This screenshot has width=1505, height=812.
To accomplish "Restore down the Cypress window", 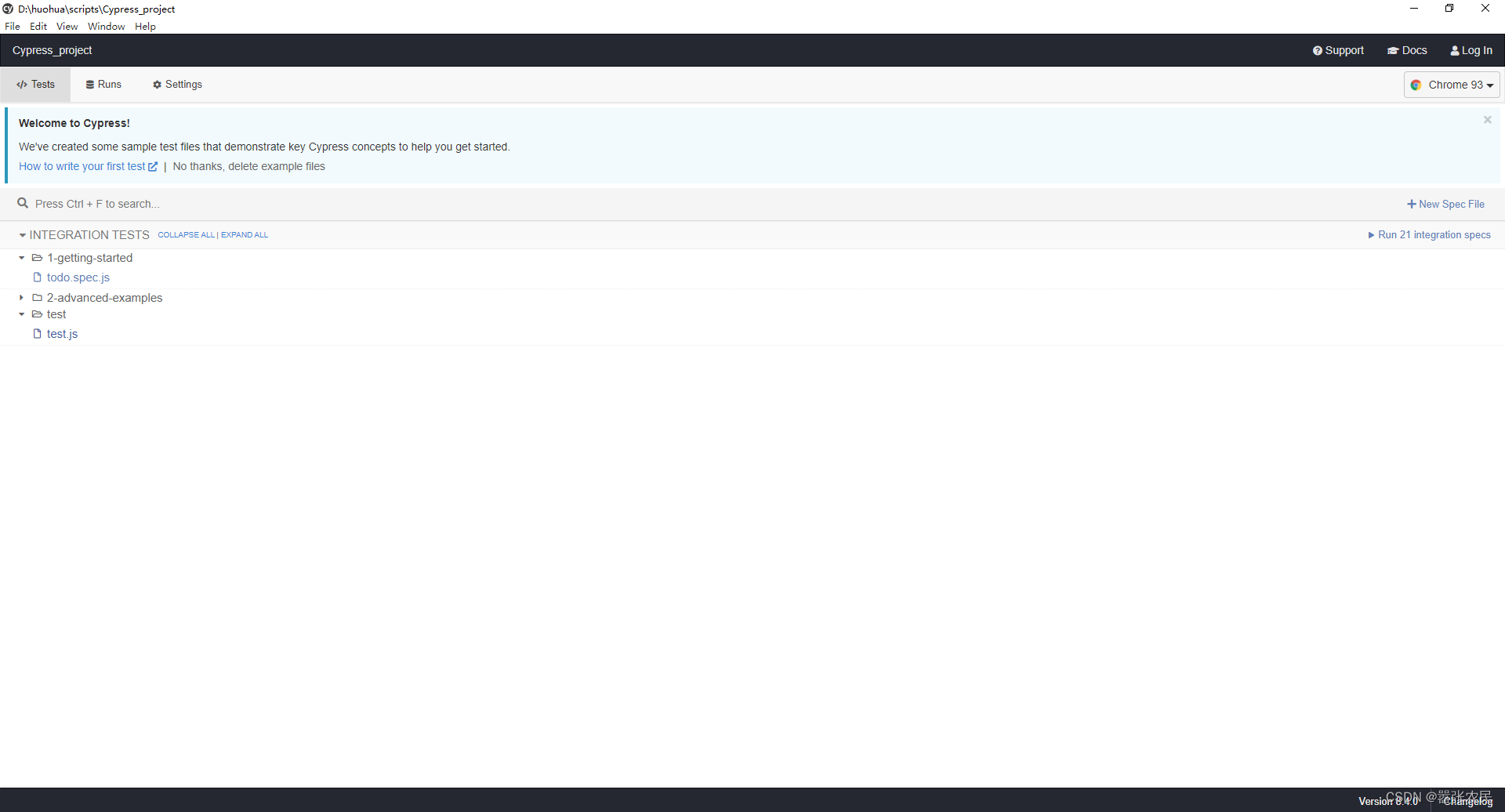I will 1449,9.
